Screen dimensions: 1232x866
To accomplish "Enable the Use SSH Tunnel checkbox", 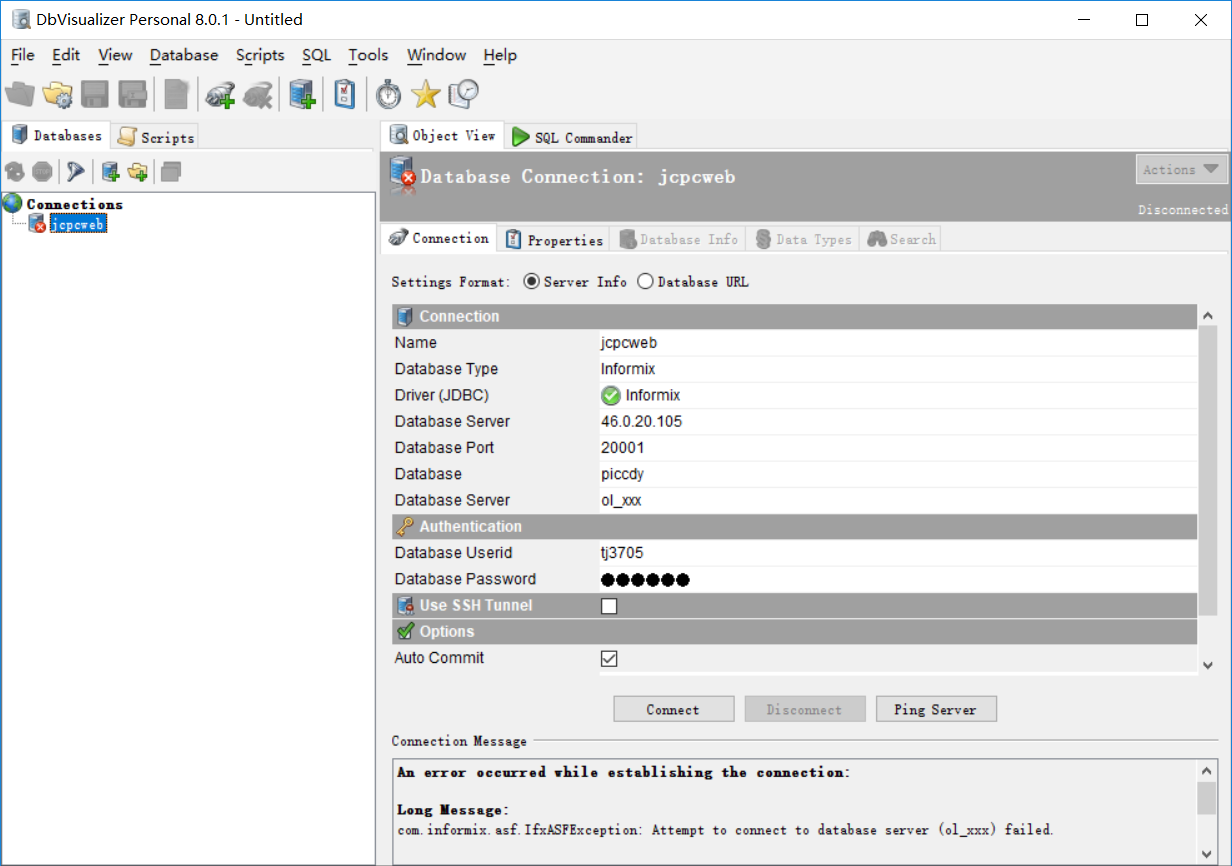I will pos(610,605).
